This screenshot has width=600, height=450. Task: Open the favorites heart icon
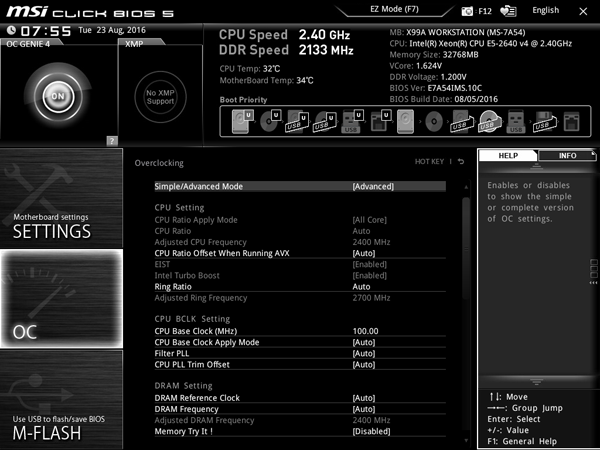[508, 11]
